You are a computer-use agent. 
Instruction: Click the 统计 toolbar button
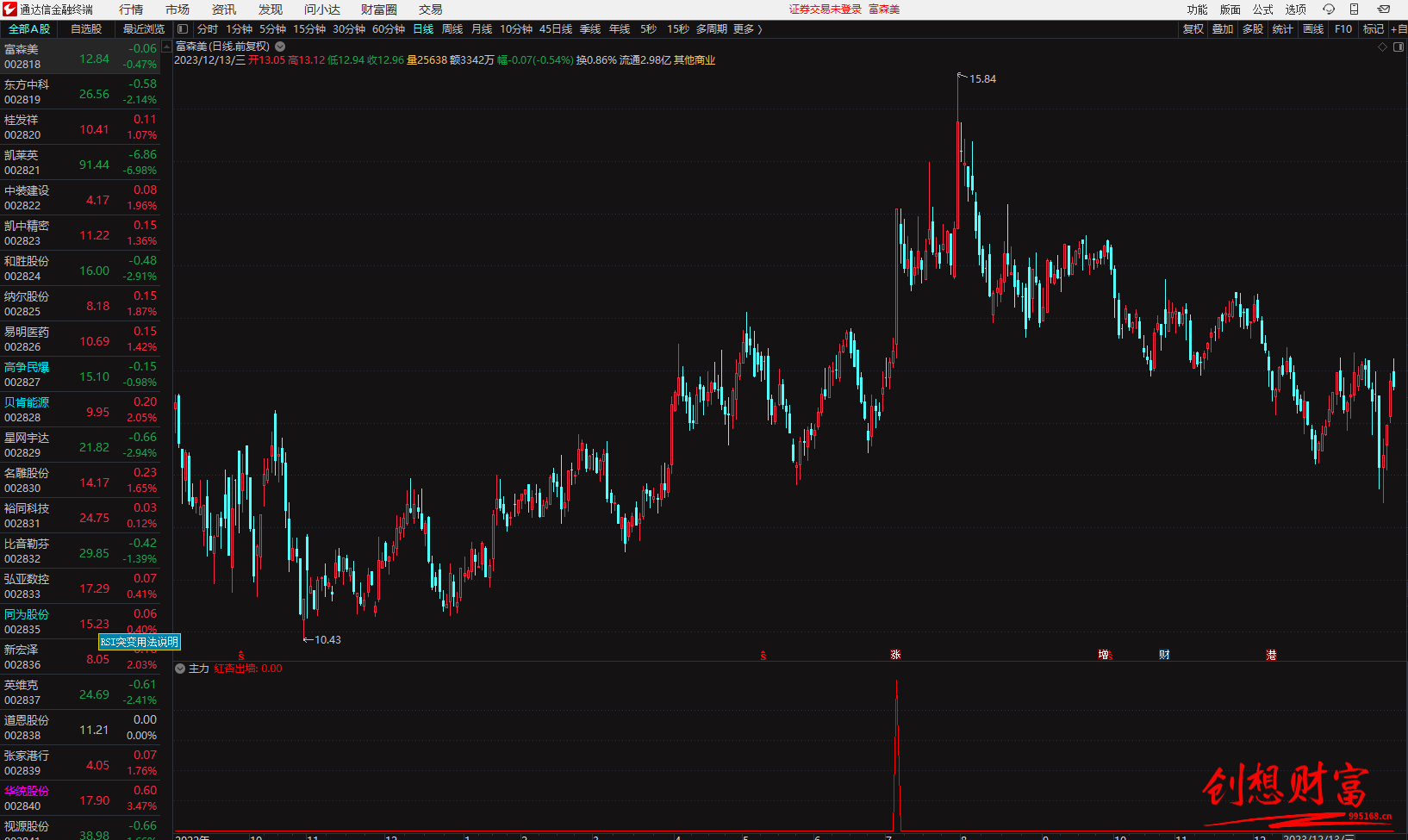(1283, 29)
